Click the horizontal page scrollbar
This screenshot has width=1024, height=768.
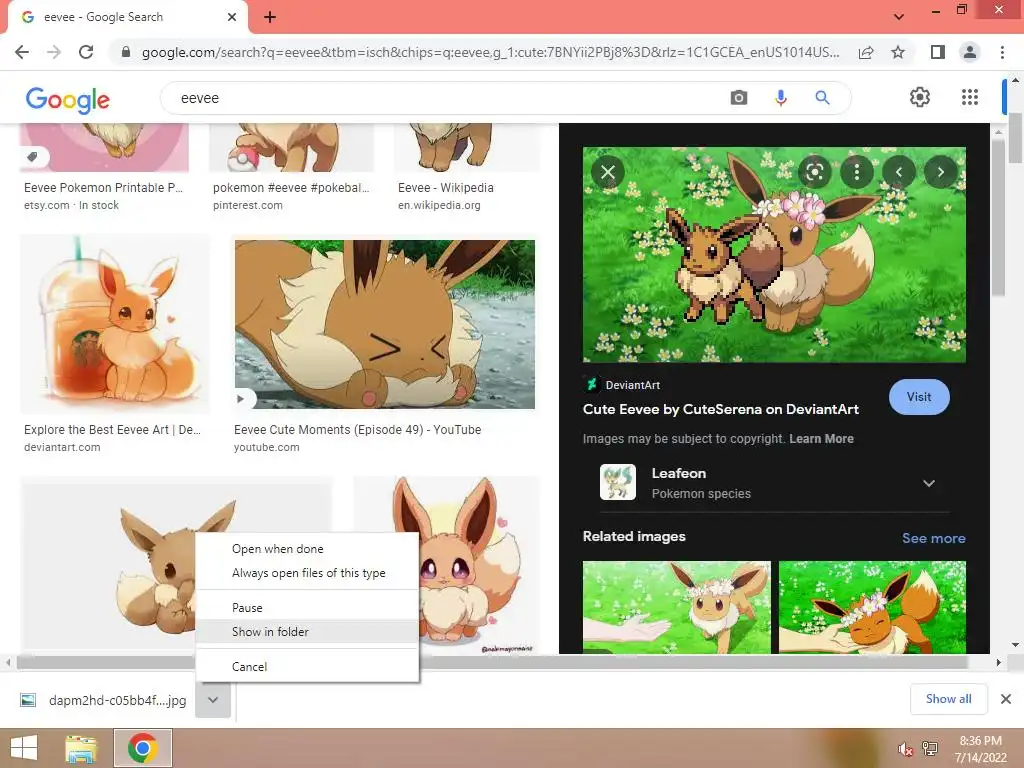493,662
